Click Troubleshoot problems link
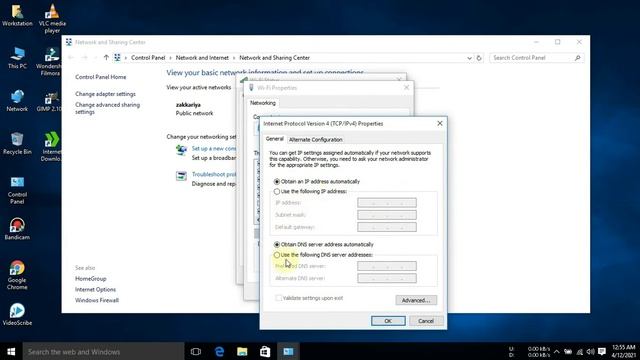Image resolution: width=640 pixels, height=360 pixels. [x=214, y=174]
